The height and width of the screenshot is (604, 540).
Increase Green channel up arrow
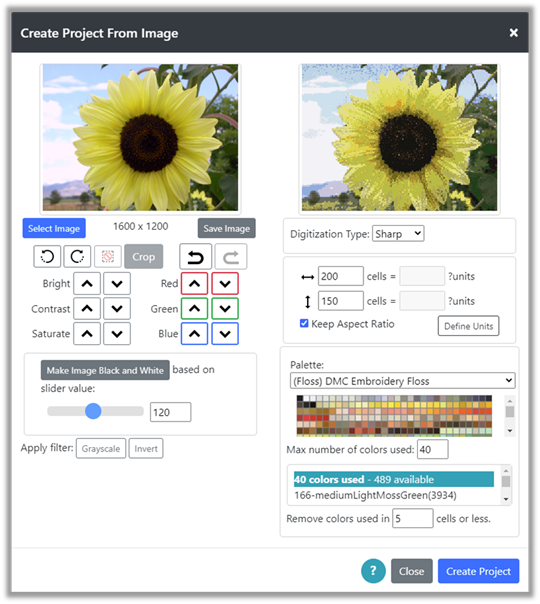[195, 309]
